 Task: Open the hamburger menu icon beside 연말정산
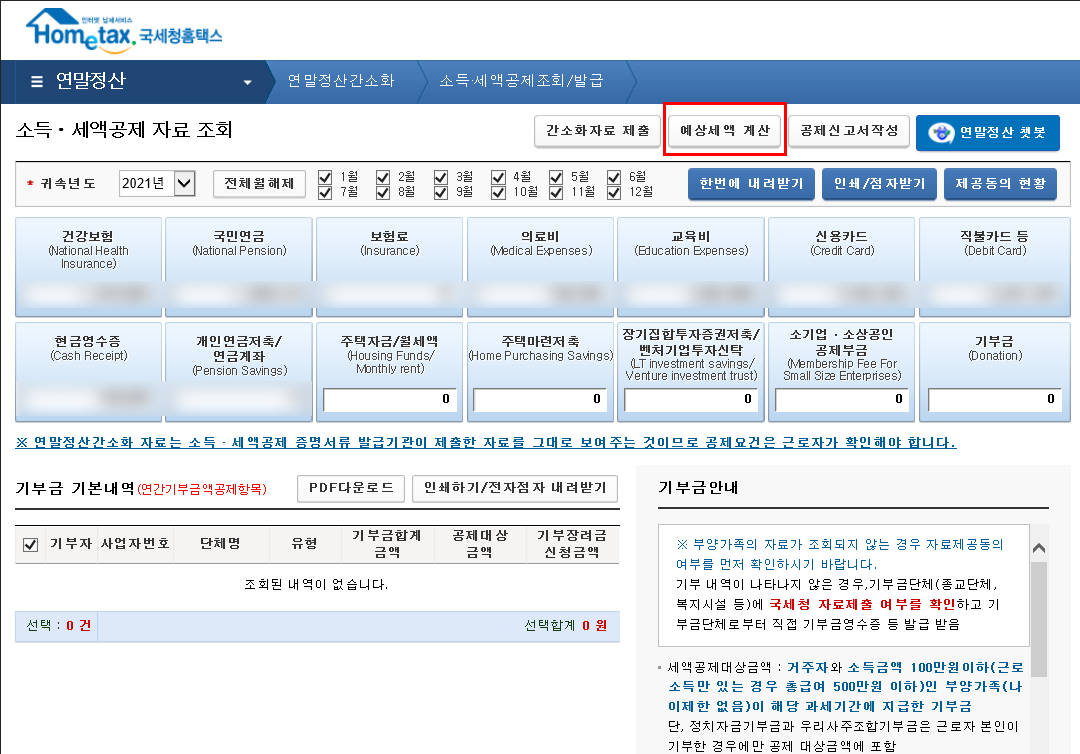pos(37,81)
